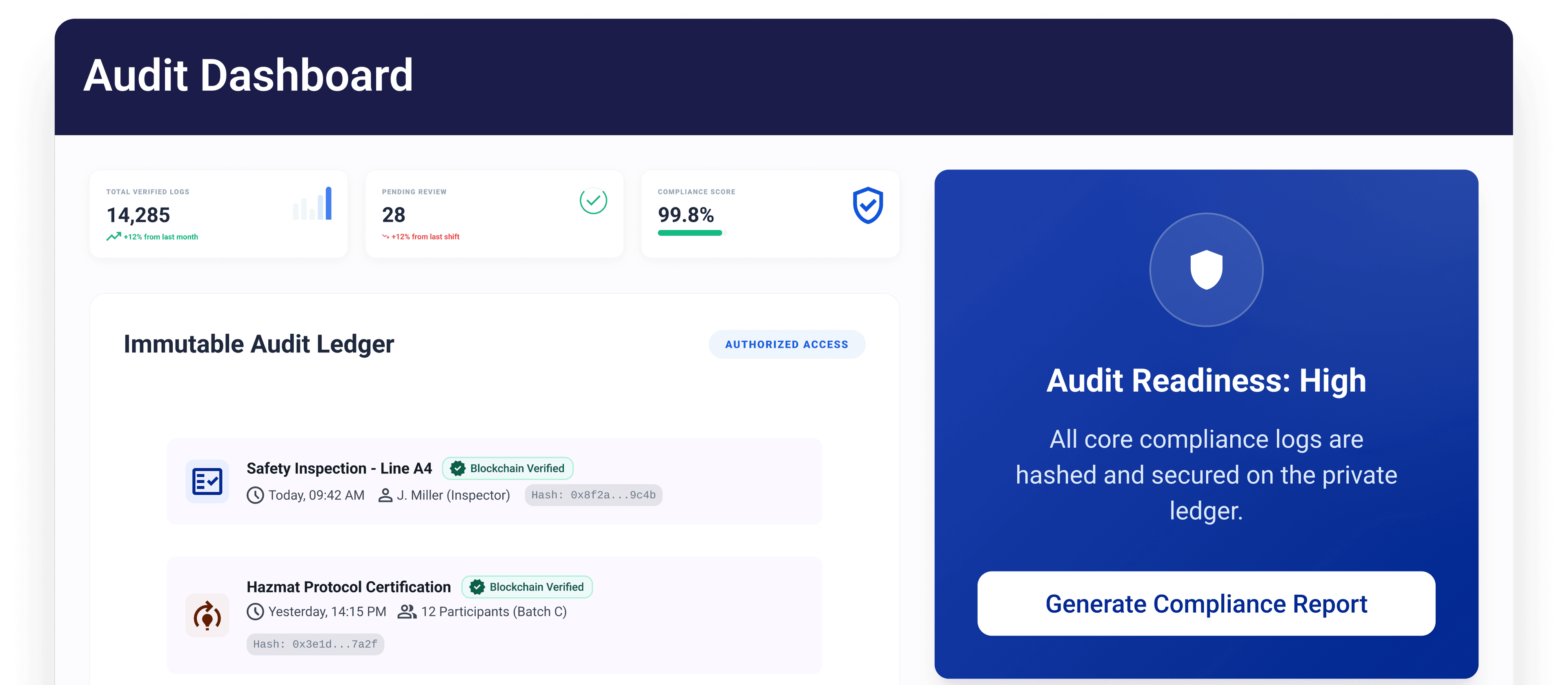This screenshot has height=685, width=1568.
Task: Click the pending review count 28
Action: click(x=393, y=215)
